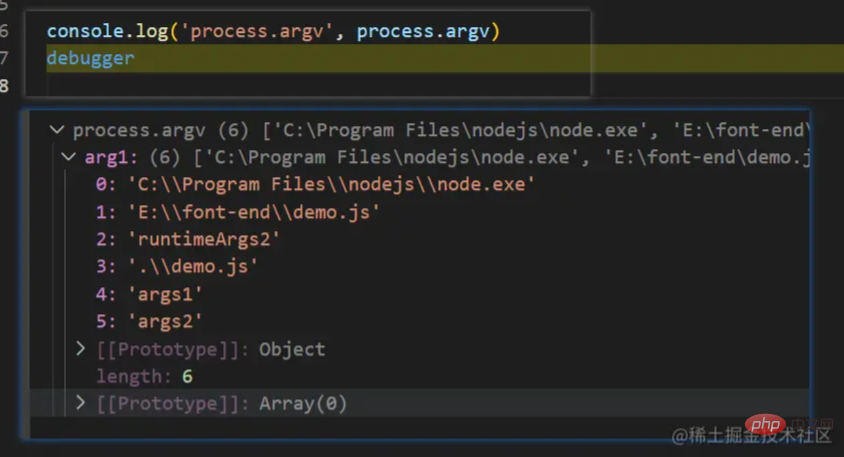Click line number 6 in the gutter
This screenshot has height=457, width=844.
[x=5, y=31]
